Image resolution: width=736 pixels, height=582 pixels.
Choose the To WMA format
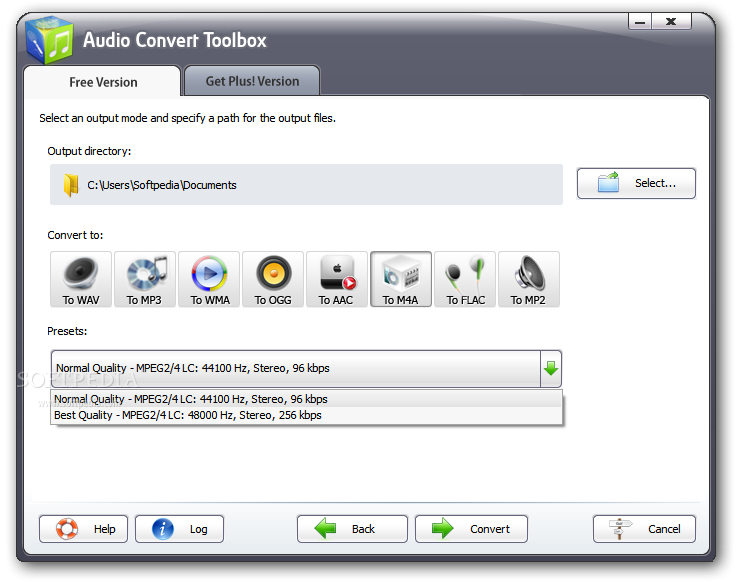click(x=209, y=279)
